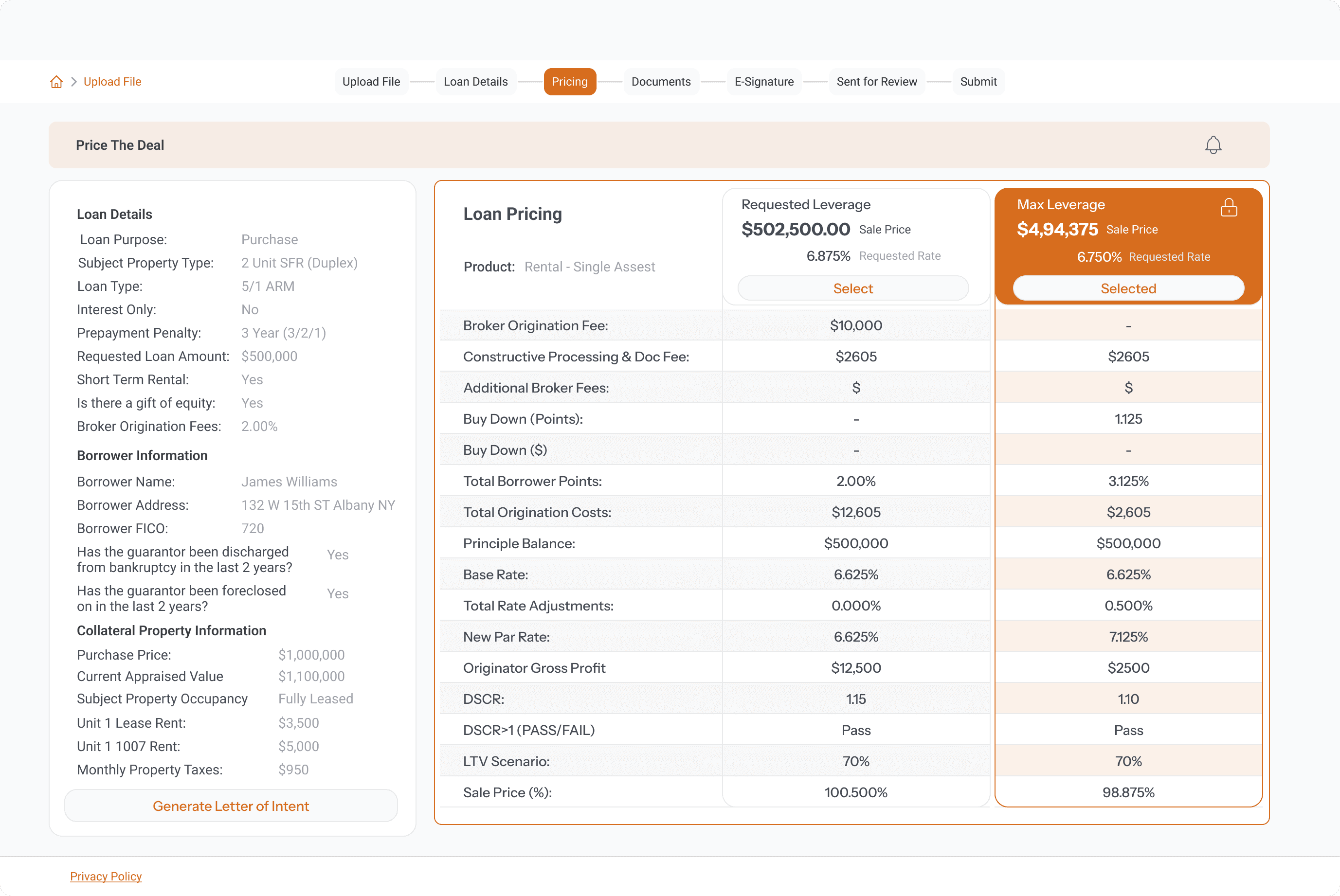This screenshot has height=896, width=1340.
Task: Click the Collateral Property Information heading
Action: click(171, 630)
